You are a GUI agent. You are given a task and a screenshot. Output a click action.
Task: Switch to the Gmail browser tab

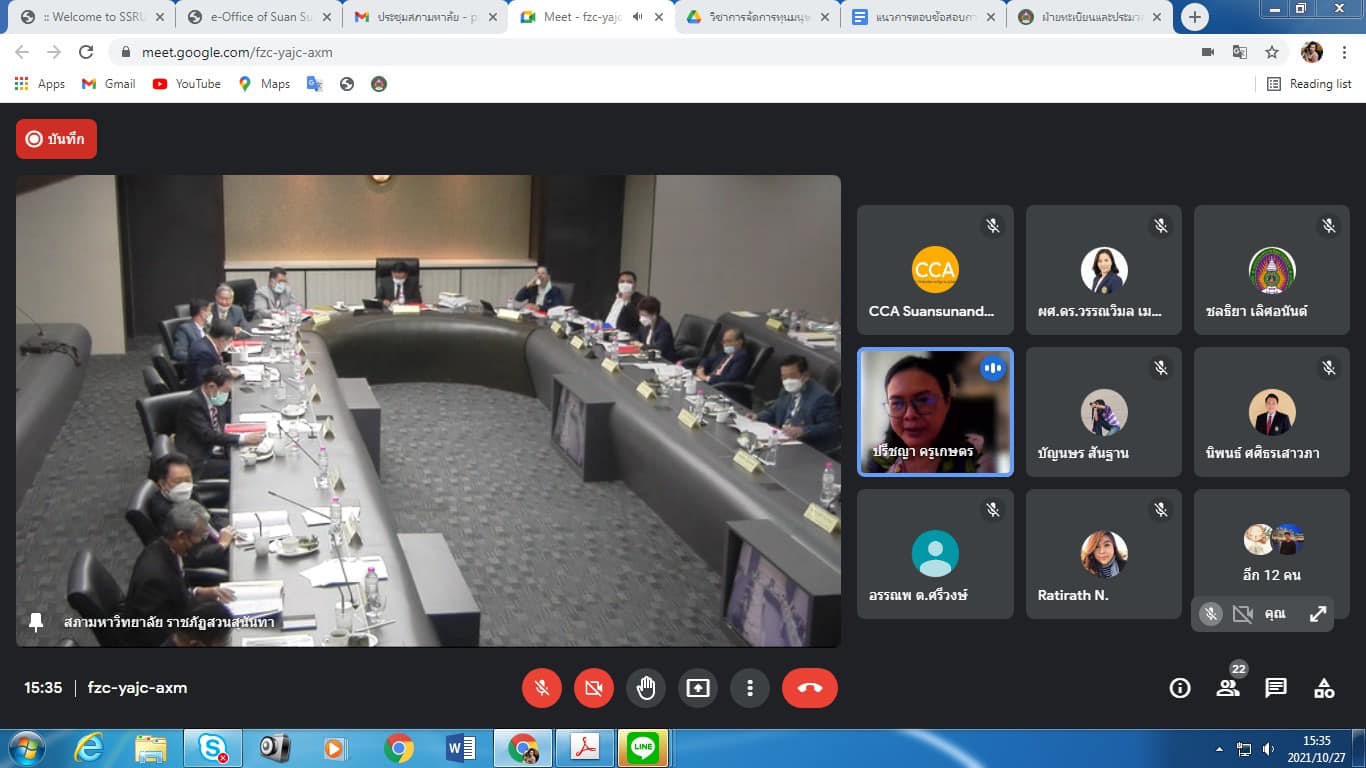pos(424,17)
